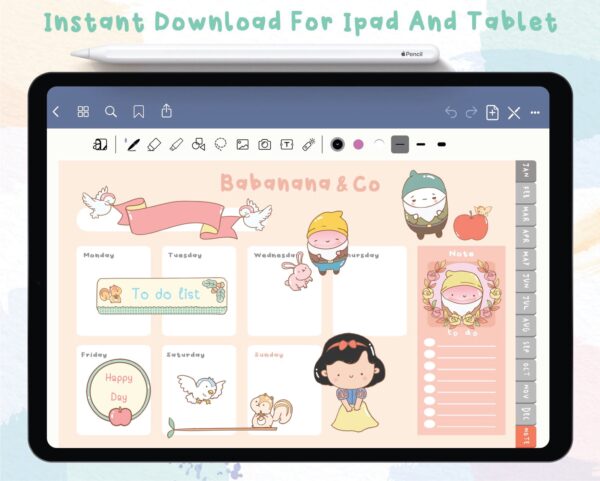Tap the Tuesday planner box

pyautogui.click(x=199, y=291)
